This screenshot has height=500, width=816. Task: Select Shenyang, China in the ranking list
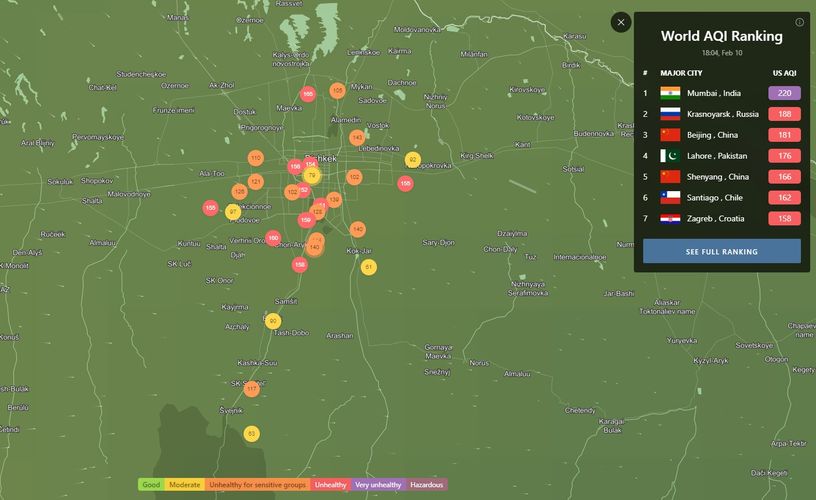coord(717,177)
